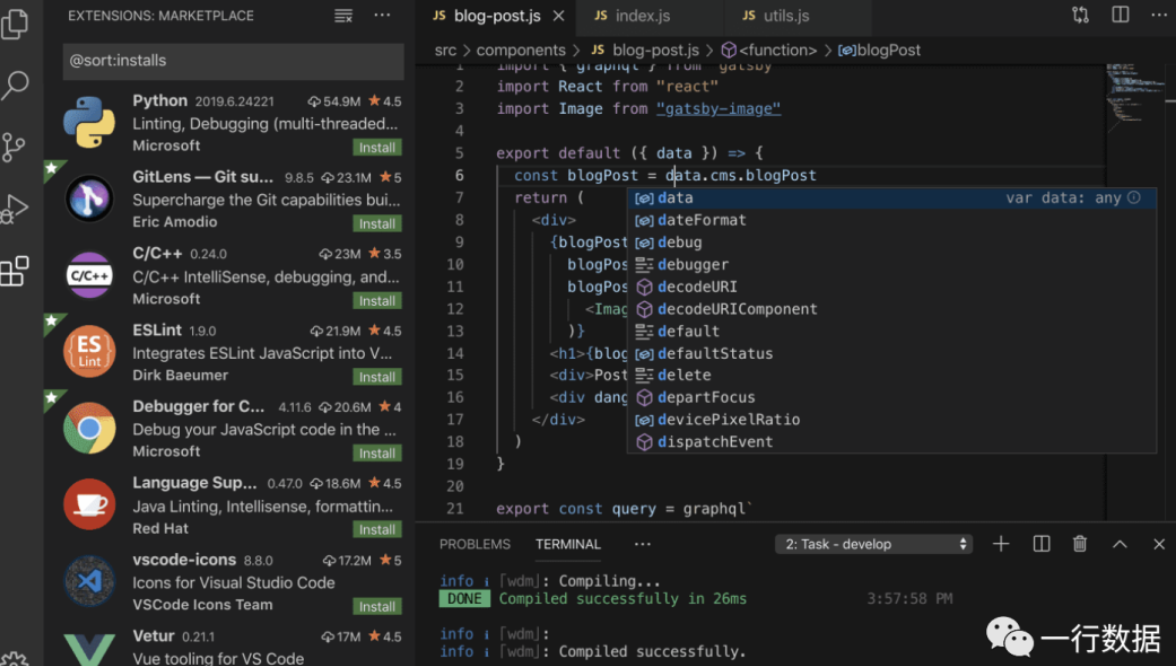Open the Manage gear in activity bar
The height and width of the screenshot is (666, 1176).
pyautogui.click(x=14, y=659)
